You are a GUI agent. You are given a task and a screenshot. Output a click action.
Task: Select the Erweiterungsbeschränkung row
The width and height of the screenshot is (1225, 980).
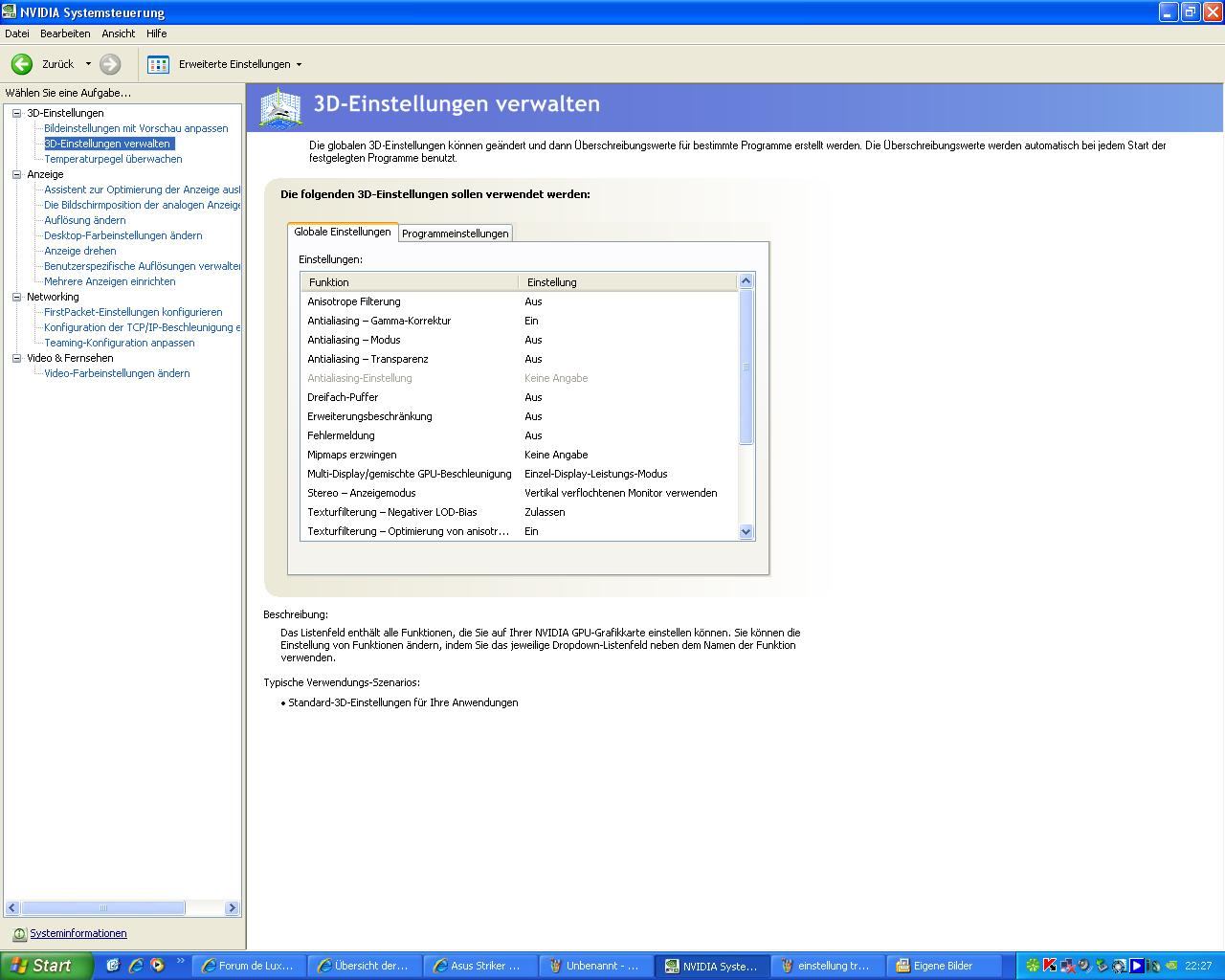pyautogui.click(x=520, y=416)
